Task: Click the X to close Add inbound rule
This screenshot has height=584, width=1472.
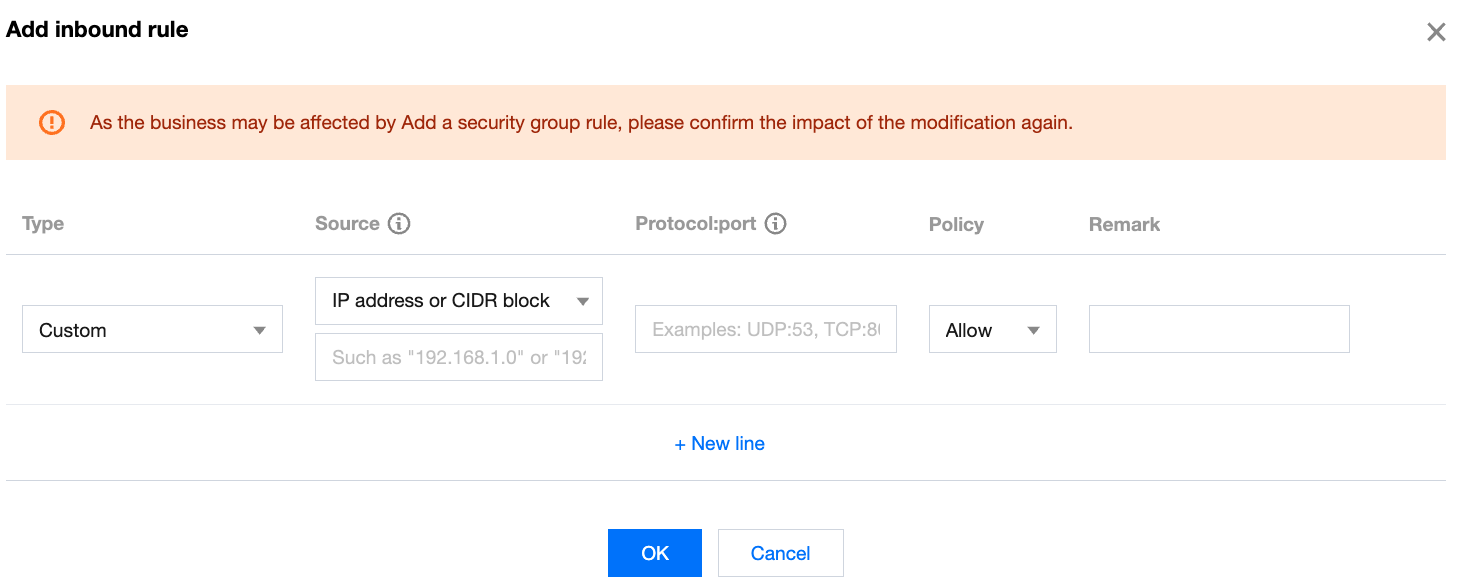Action: click(x=1436, y=31)
